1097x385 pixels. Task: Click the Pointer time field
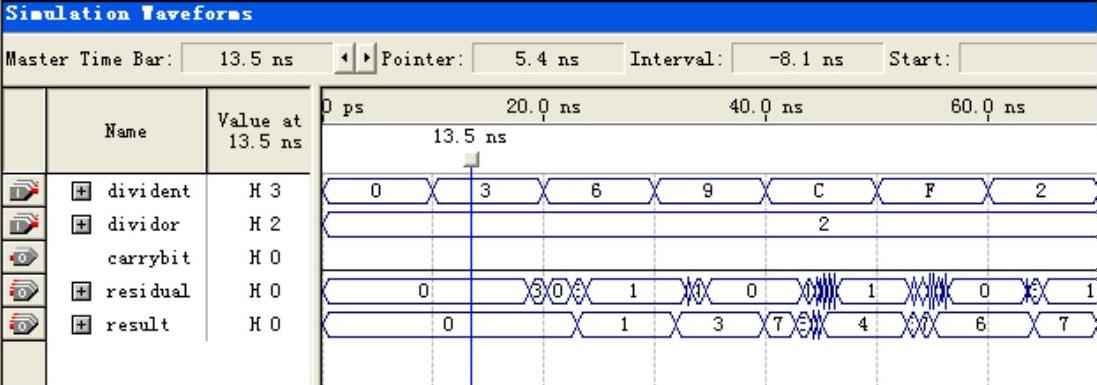tap(547, 59)
